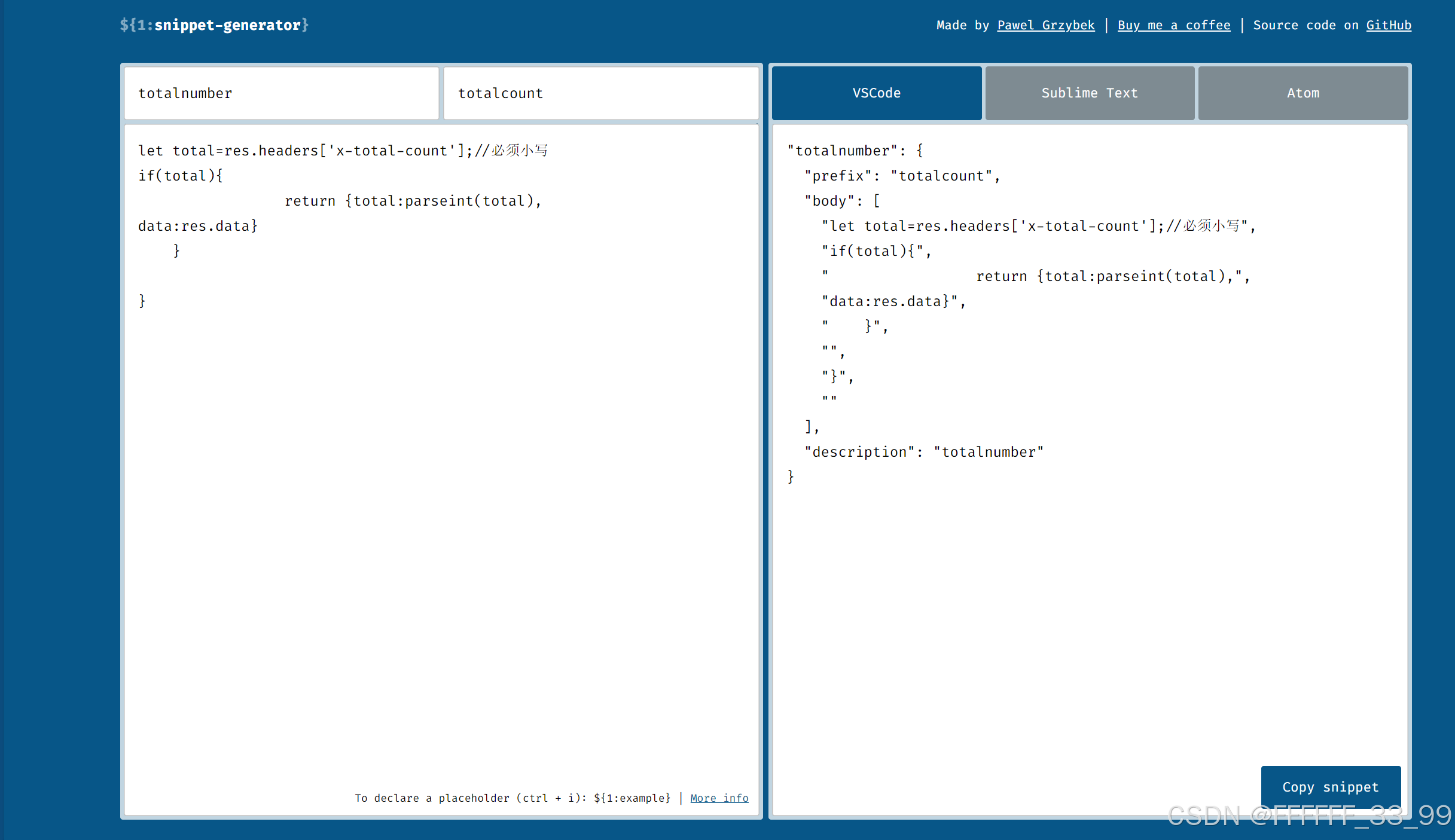Click 'data:res.data}' line in snippet editor
Image resolution: width=1455 pixels, height=840 pixels.
point(198,226)
